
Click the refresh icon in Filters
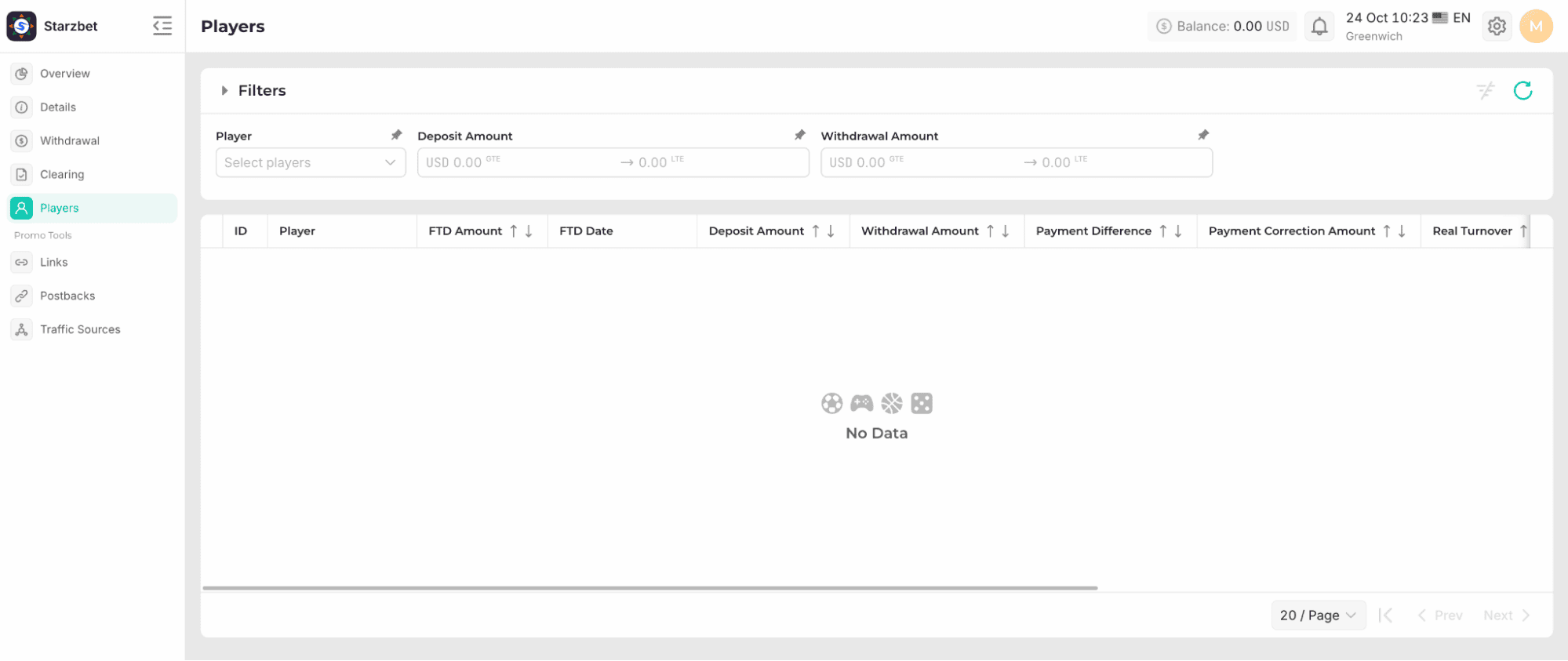point(1523,91)
